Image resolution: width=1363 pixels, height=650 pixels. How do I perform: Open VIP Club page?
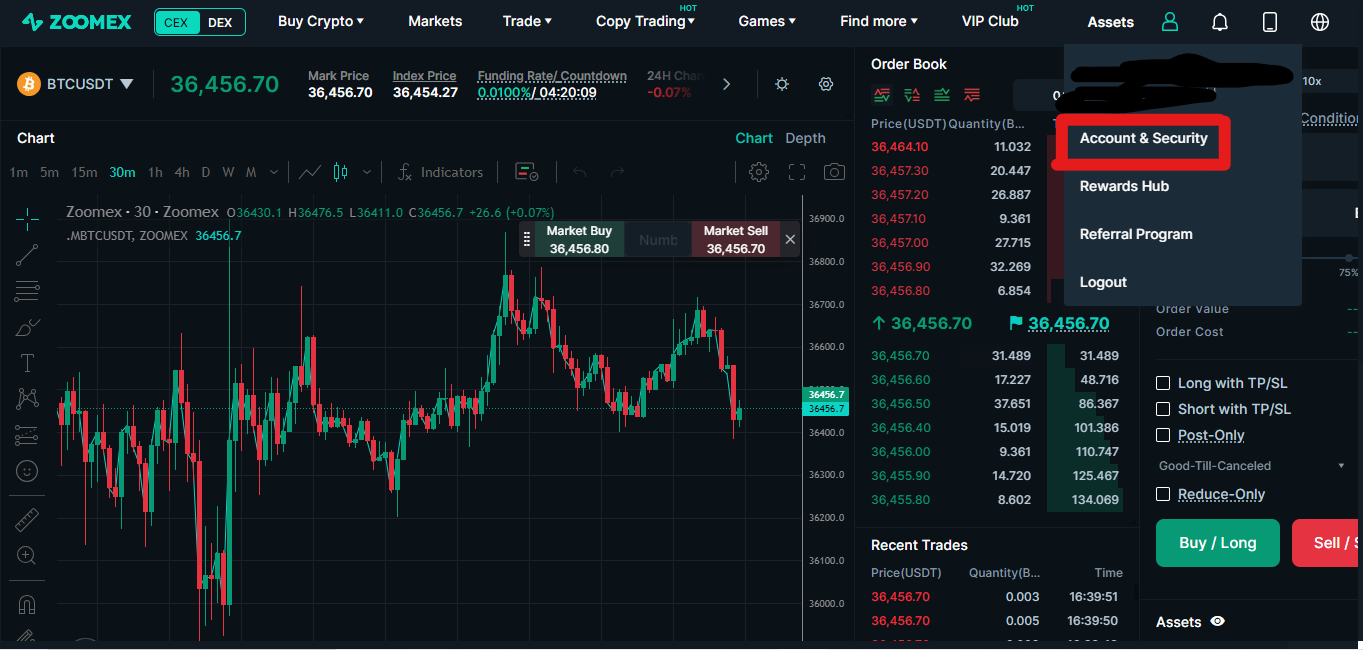990,21
